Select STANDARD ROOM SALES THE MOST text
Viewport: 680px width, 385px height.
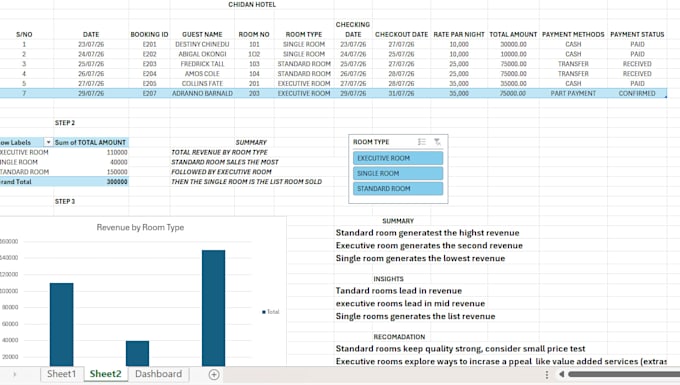tap(225, 162)
